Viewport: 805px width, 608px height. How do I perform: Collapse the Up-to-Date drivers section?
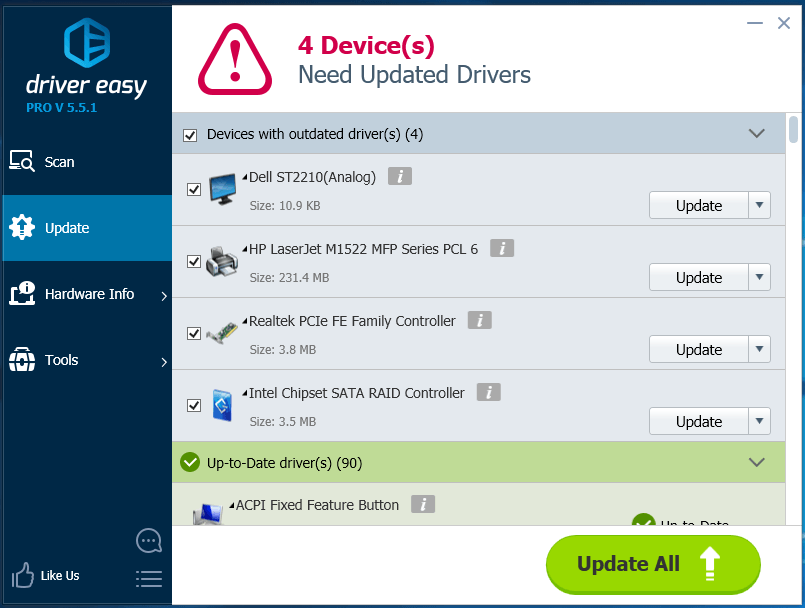point(756,462)
